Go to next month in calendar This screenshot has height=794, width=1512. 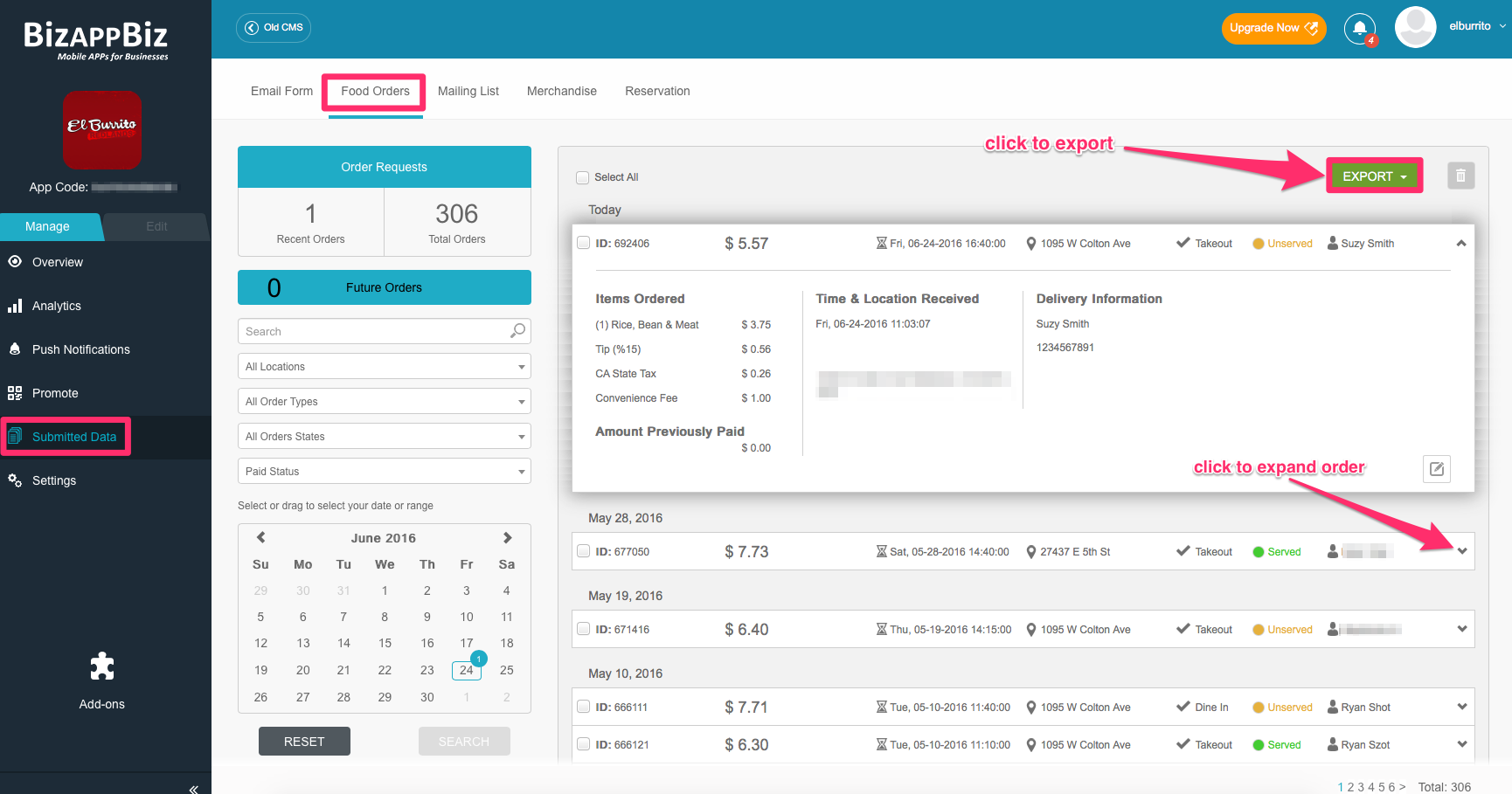tap(507, 538)
